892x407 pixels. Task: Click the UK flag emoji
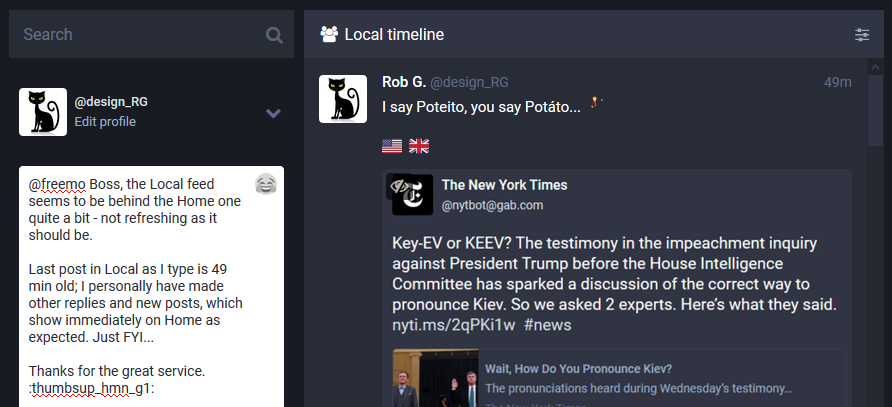click(x=419, y=146)
